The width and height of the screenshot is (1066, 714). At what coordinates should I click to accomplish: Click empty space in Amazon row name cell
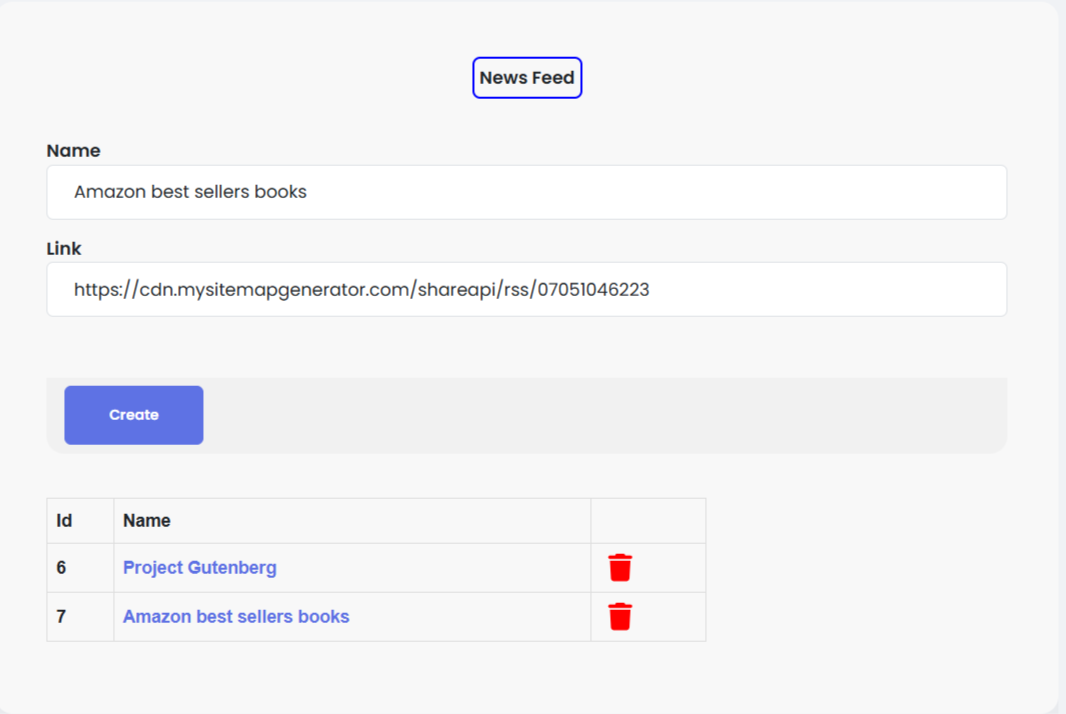(480, 617)
